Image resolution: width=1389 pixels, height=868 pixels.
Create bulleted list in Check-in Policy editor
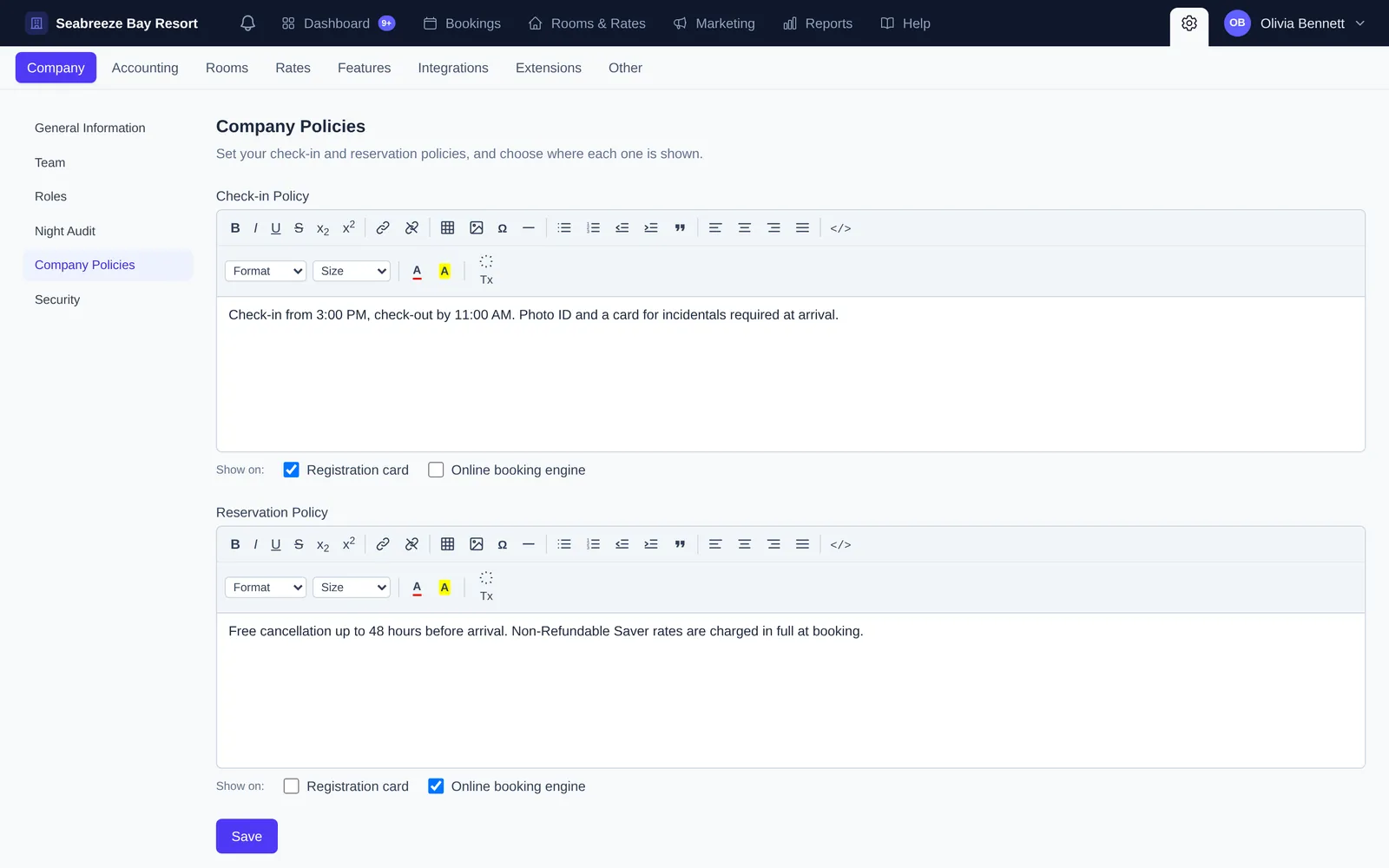point(564,228)
